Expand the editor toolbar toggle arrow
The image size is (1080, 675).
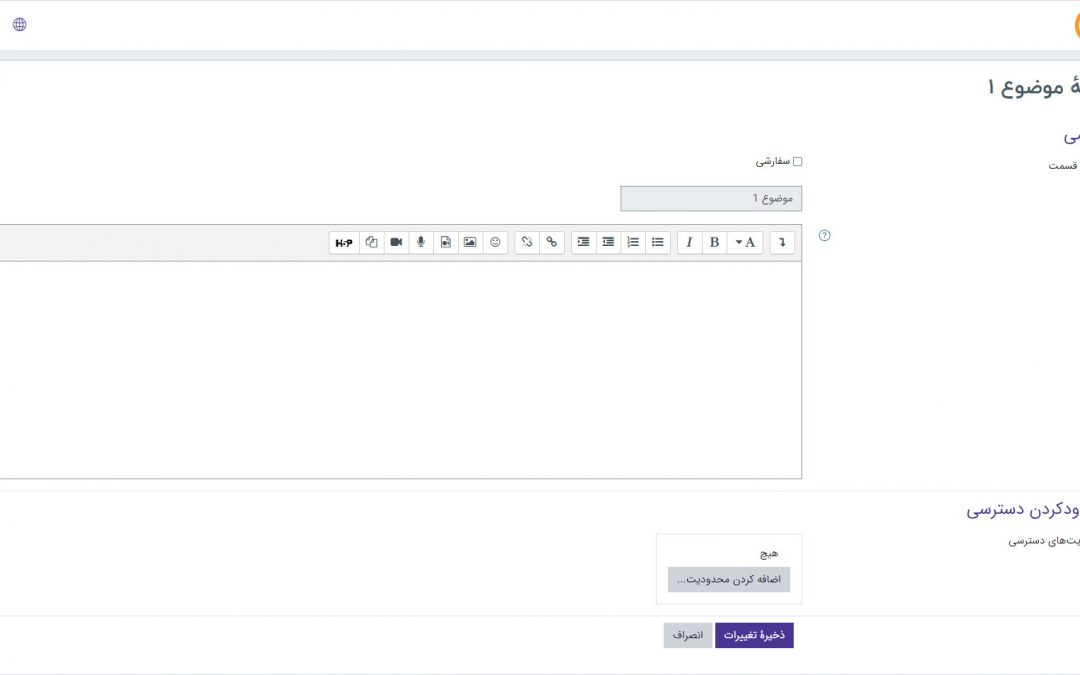coord(782,242)
